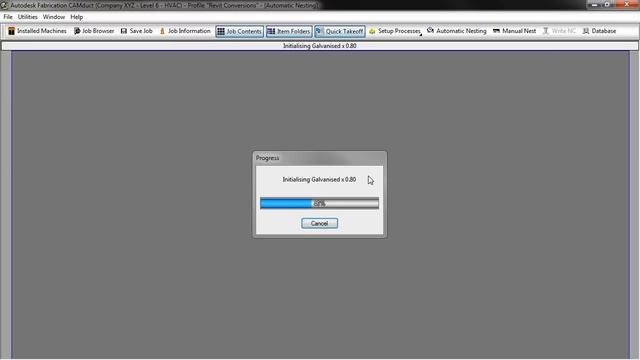Open the Window menu
This screenshot has width=640, height=360.
coord(54,17)
